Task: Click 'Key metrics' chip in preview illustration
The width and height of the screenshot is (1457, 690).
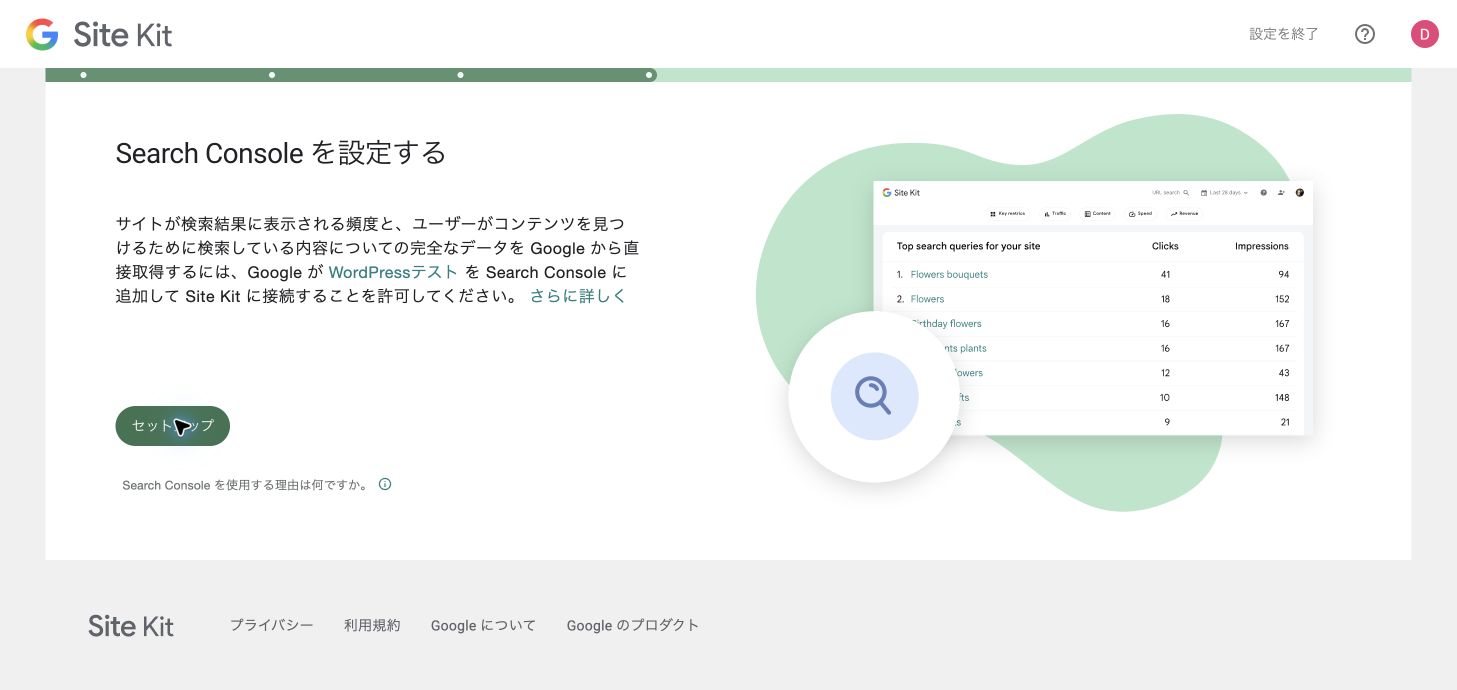Action: [x=1007, y=213]
